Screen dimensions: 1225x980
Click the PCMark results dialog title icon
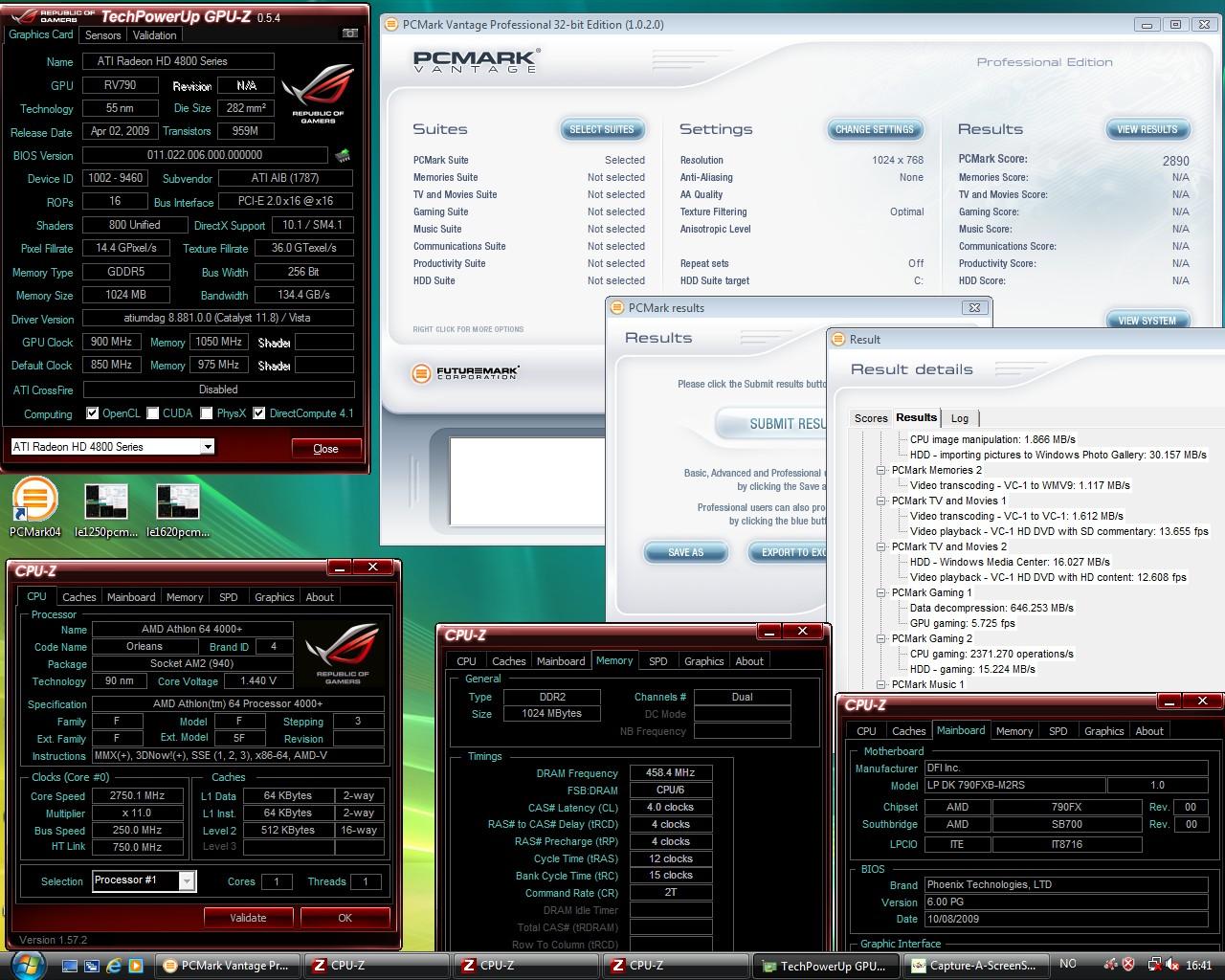pos(617,308)
